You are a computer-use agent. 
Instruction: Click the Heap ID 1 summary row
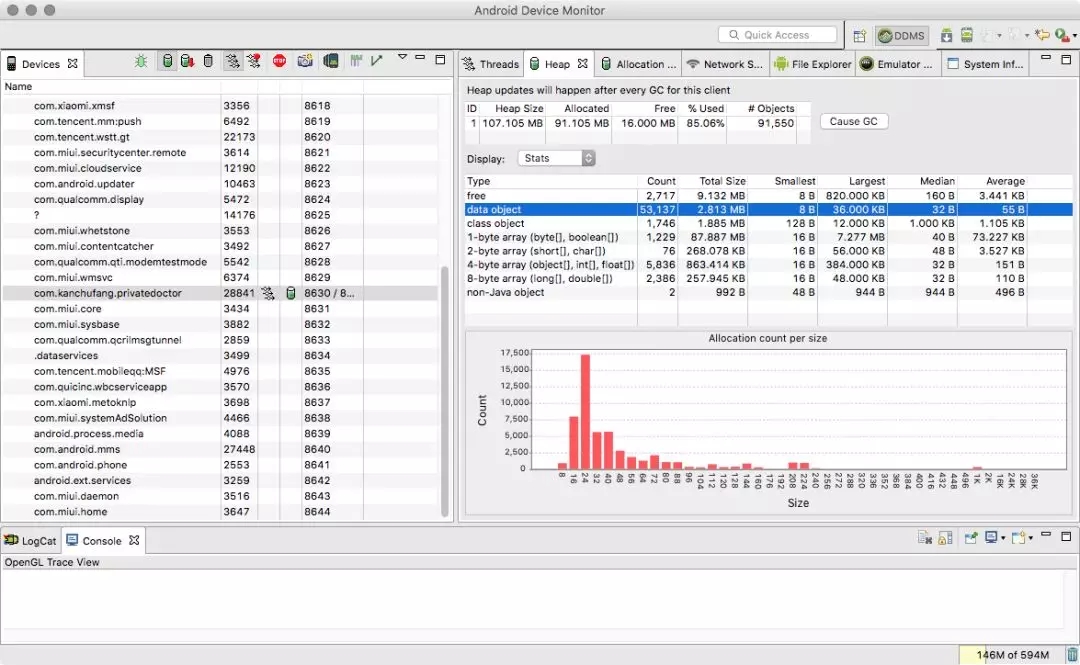tap(638, 123)
